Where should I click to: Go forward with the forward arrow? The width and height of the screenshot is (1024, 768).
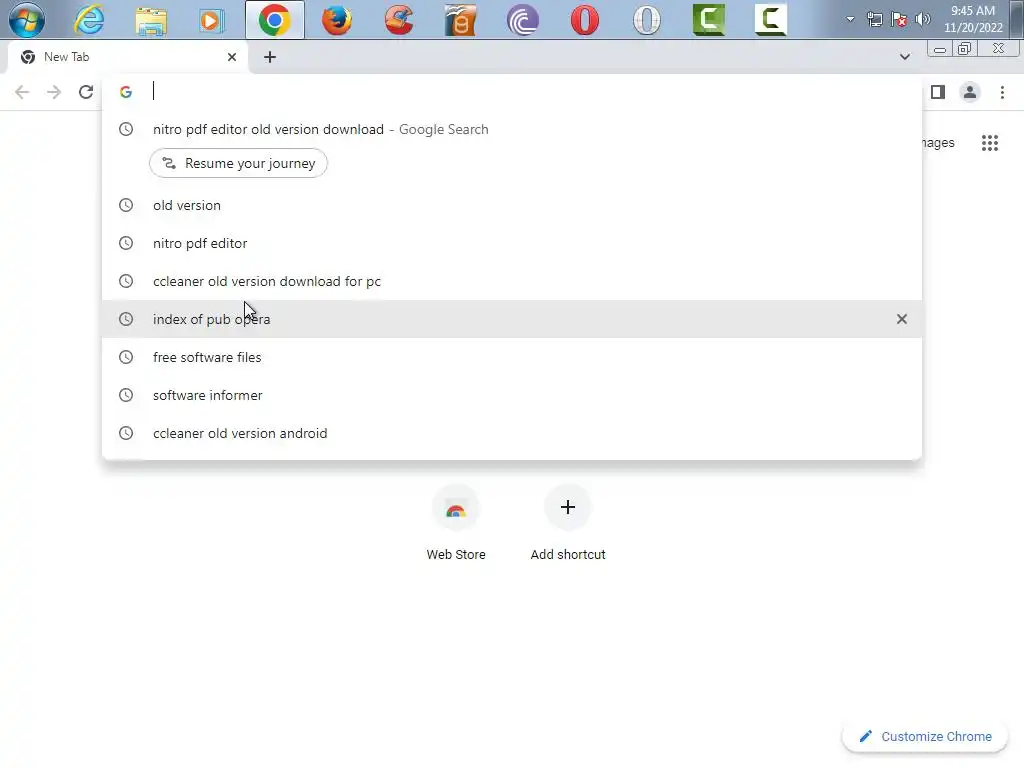[54, 92]
